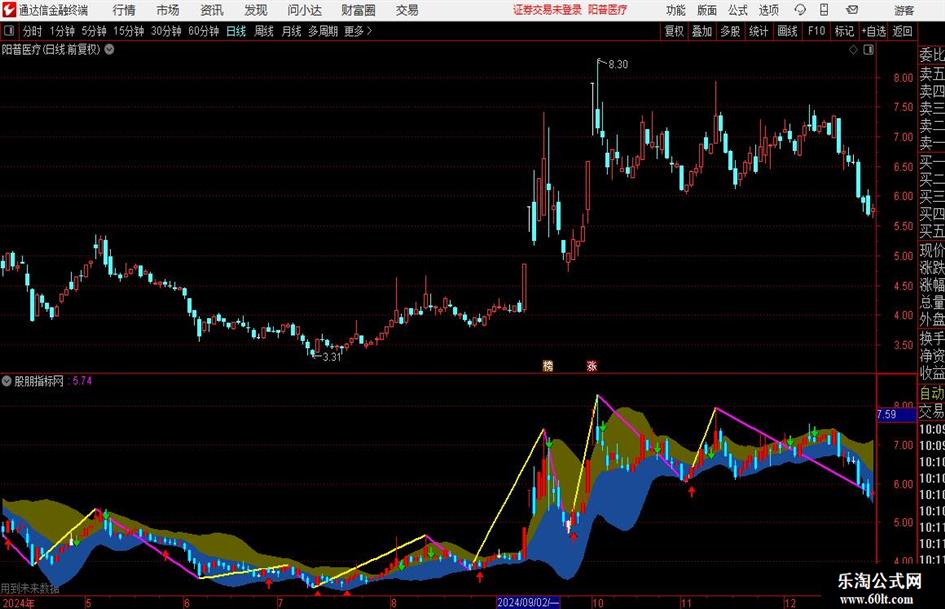Switch to the 1分钟 period tab
The image size is (945, 609).
[62, 31]
